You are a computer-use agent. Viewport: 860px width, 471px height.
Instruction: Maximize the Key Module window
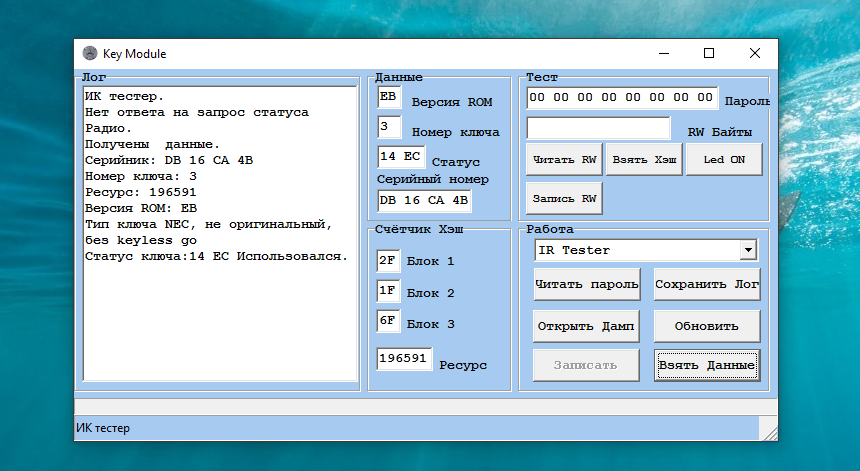[709, 54]
